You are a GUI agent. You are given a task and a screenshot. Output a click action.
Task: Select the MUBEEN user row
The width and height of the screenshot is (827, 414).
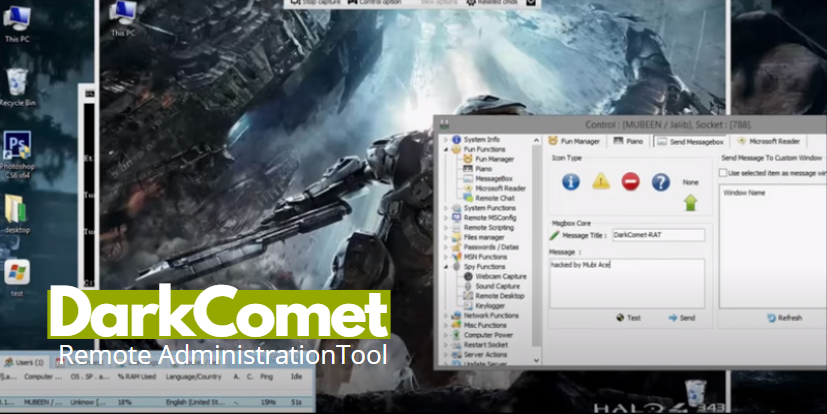pos(157,402)
